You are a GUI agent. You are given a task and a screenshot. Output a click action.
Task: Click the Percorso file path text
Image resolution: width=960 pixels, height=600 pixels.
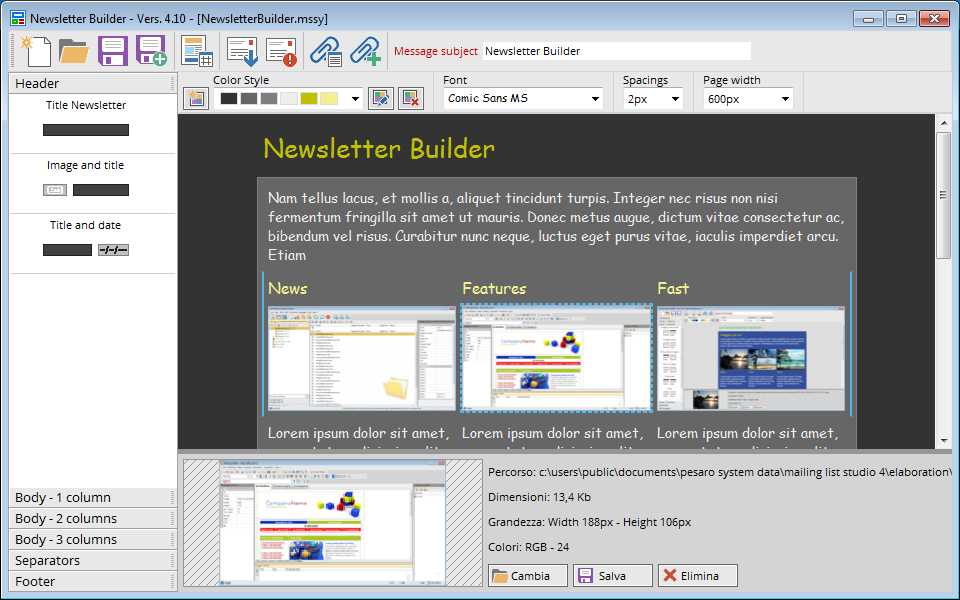pyautogui.click(x=720, y=472)
